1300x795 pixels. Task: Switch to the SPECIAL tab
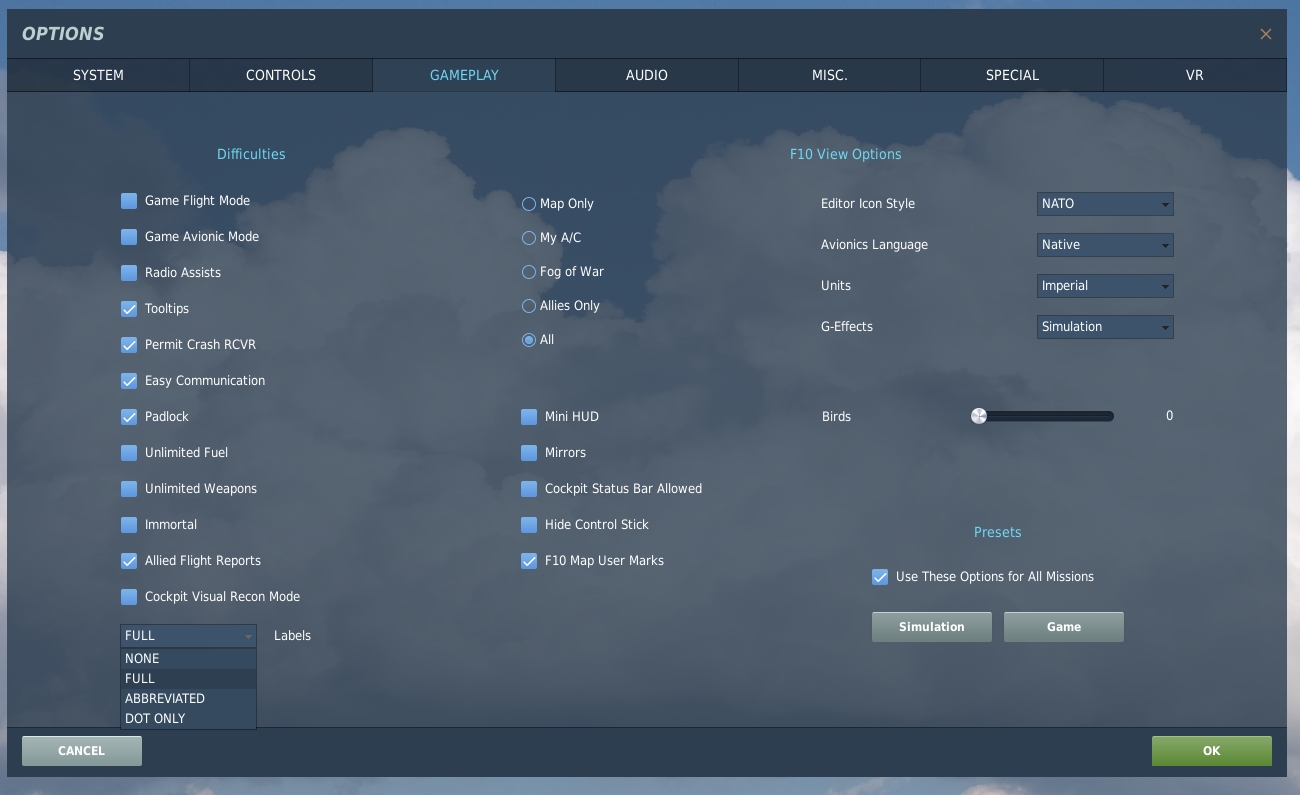pos(1012,75)
